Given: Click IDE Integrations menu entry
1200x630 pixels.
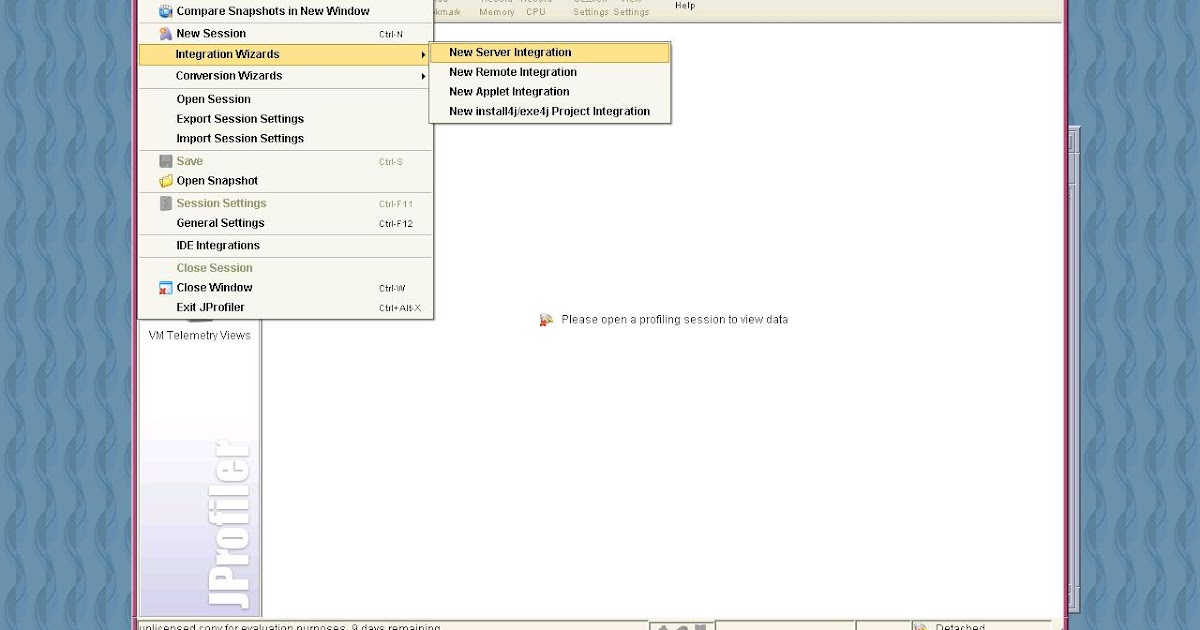Looking at the screenshot, I should coord(218,245).
